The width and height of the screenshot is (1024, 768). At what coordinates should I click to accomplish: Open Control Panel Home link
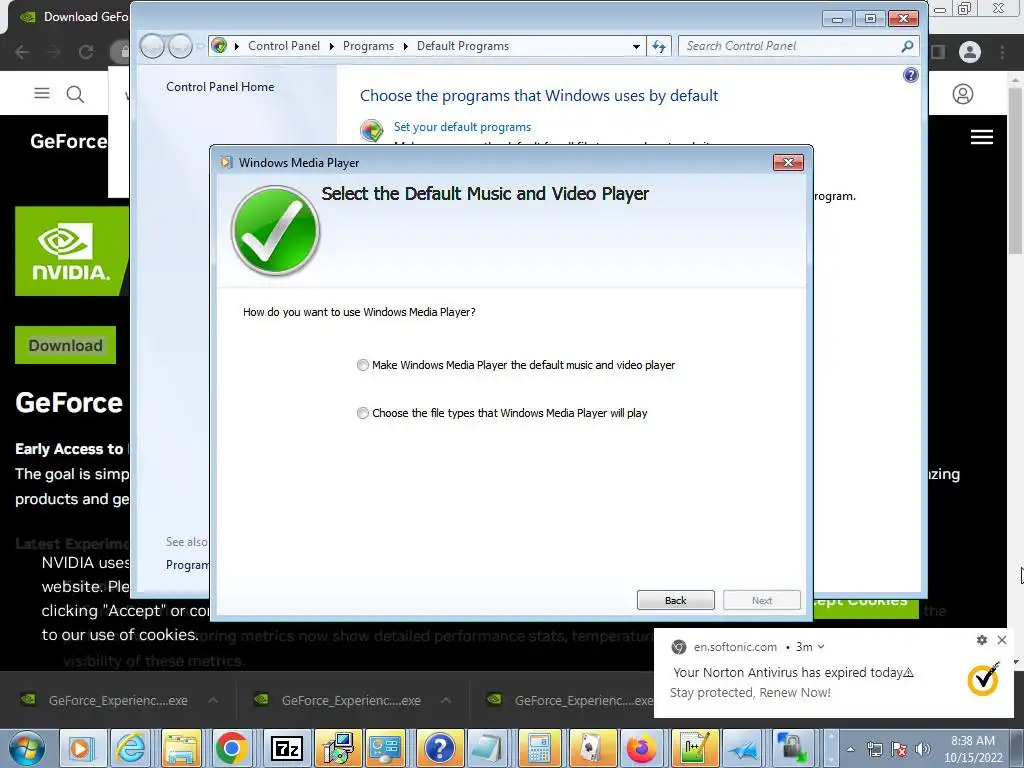click(220, 87)
